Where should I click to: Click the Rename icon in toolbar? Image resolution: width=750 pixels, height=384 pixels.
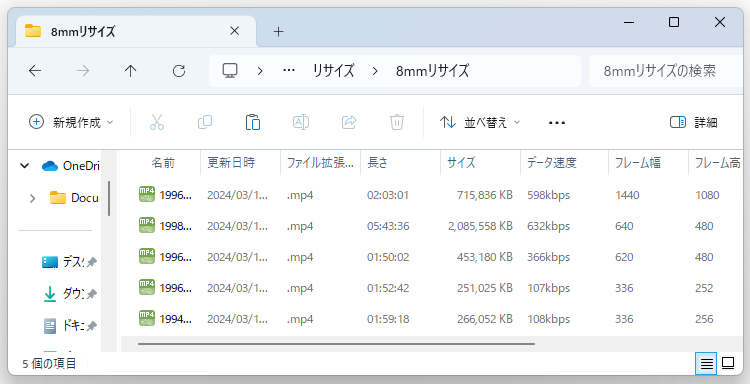[x=301, y=122]
